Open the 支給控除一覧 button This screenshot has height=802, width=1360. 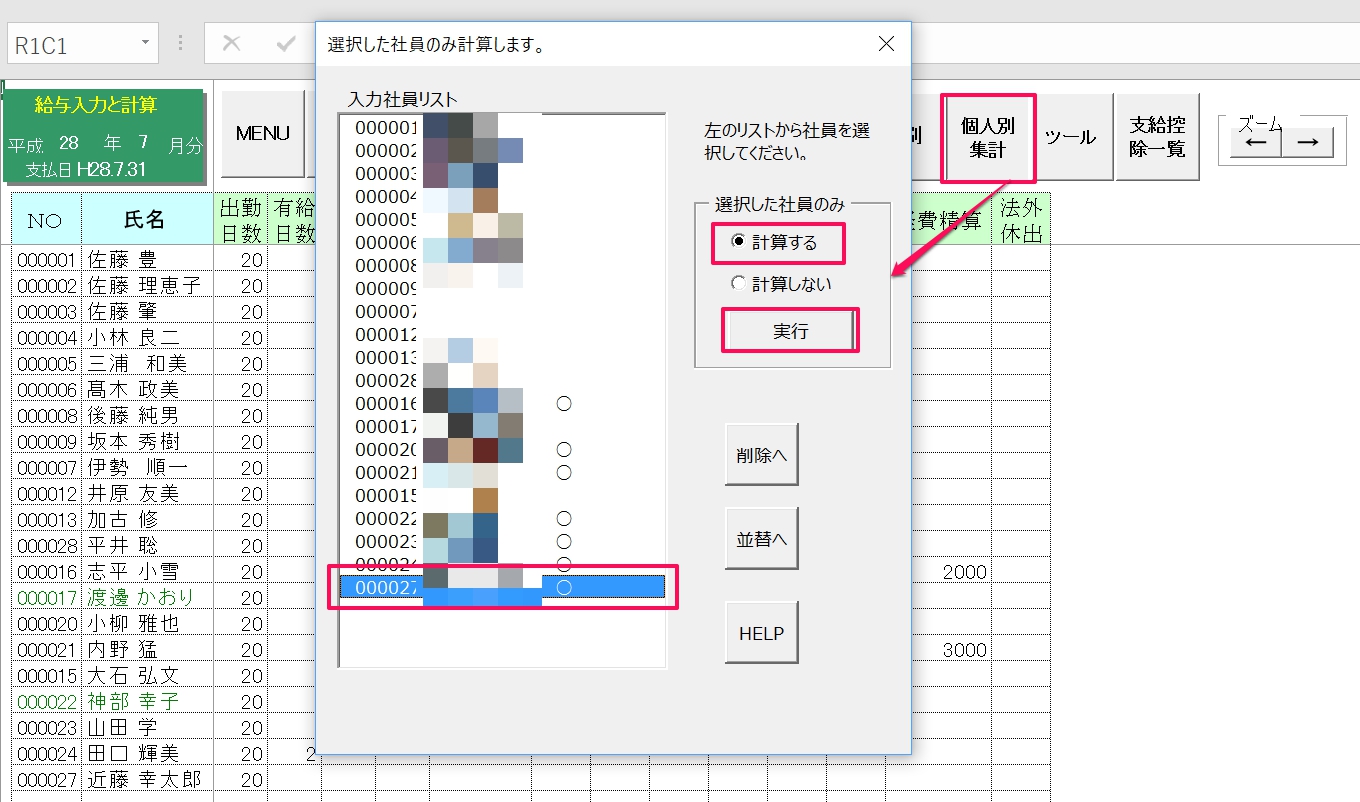coord(1157,138)
